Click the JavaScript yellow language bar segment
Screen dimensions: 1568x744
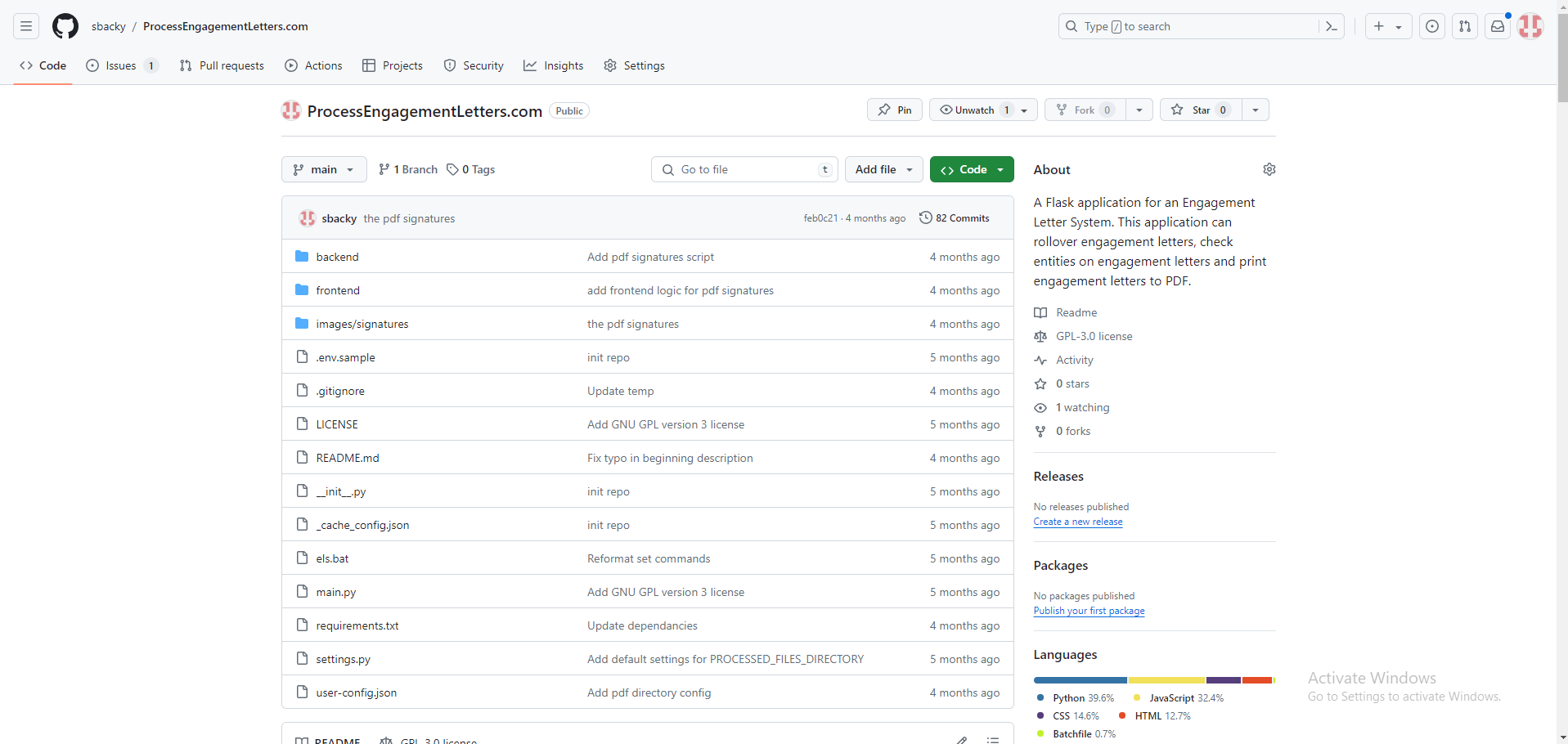pyautogui.click(x=1166, y=680)
